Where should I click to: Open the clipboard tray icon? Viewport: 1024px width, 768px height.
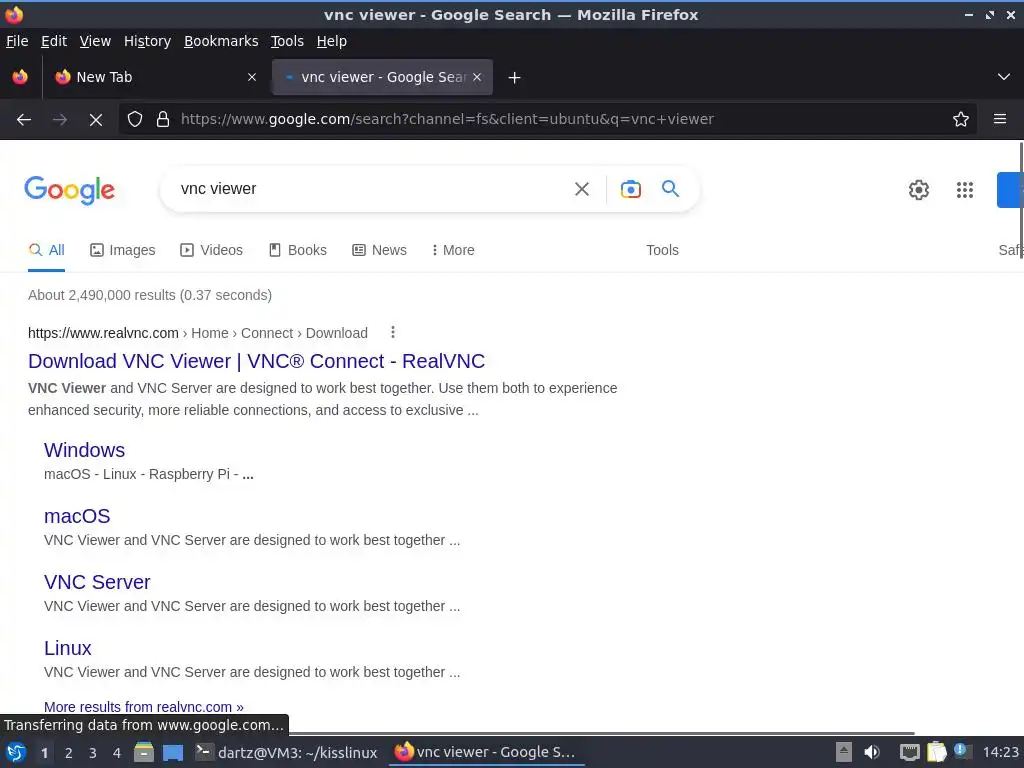pyautogui.click(x=936, y=752)
